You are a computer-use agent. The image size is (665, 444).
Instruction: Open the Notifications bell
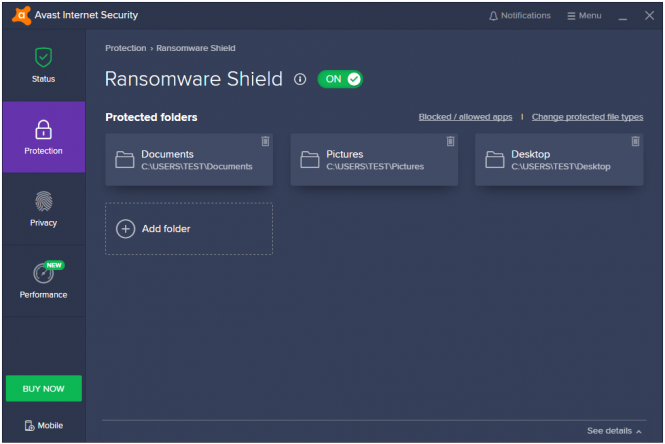[520, 16]
